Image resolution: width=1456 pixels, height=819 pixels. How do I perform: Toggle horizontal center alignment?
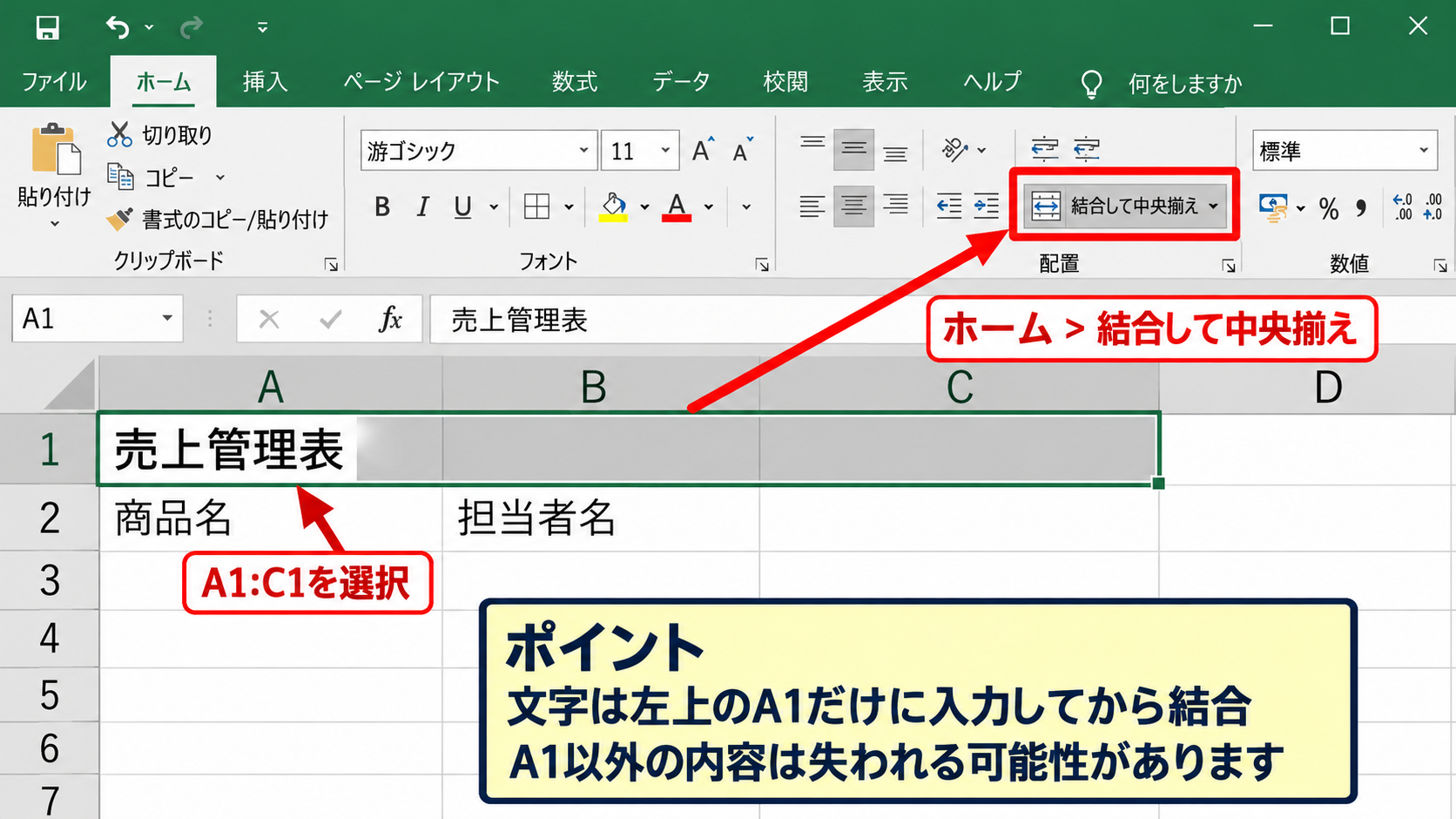[853, 206]
